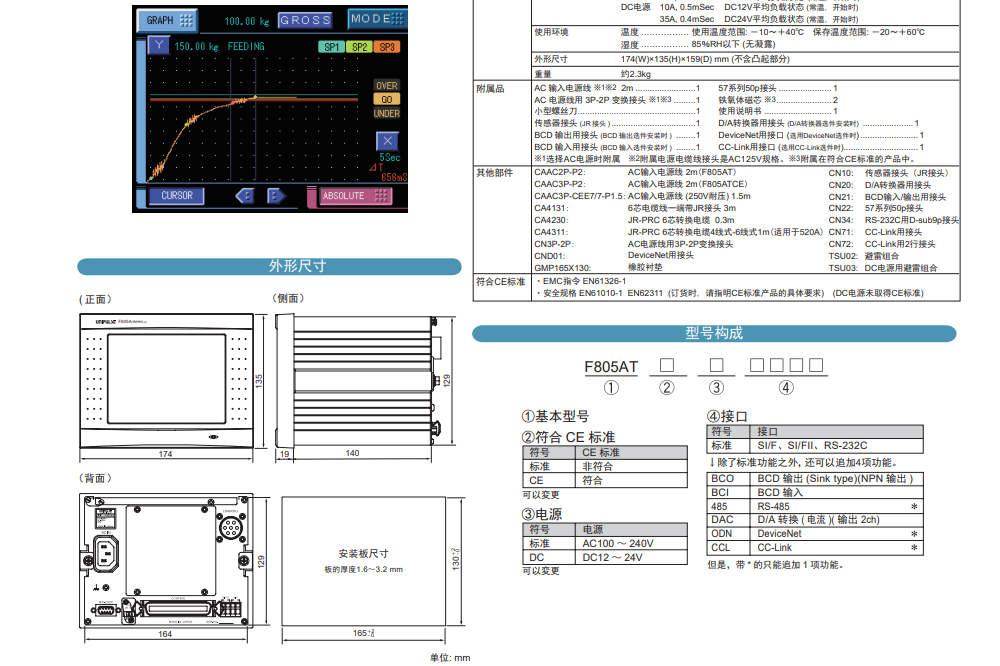Image resolution: width=1000 pixels, height=666 pixels.
Task: Click the GMP165X130 part code
Action: pos(562,268)
